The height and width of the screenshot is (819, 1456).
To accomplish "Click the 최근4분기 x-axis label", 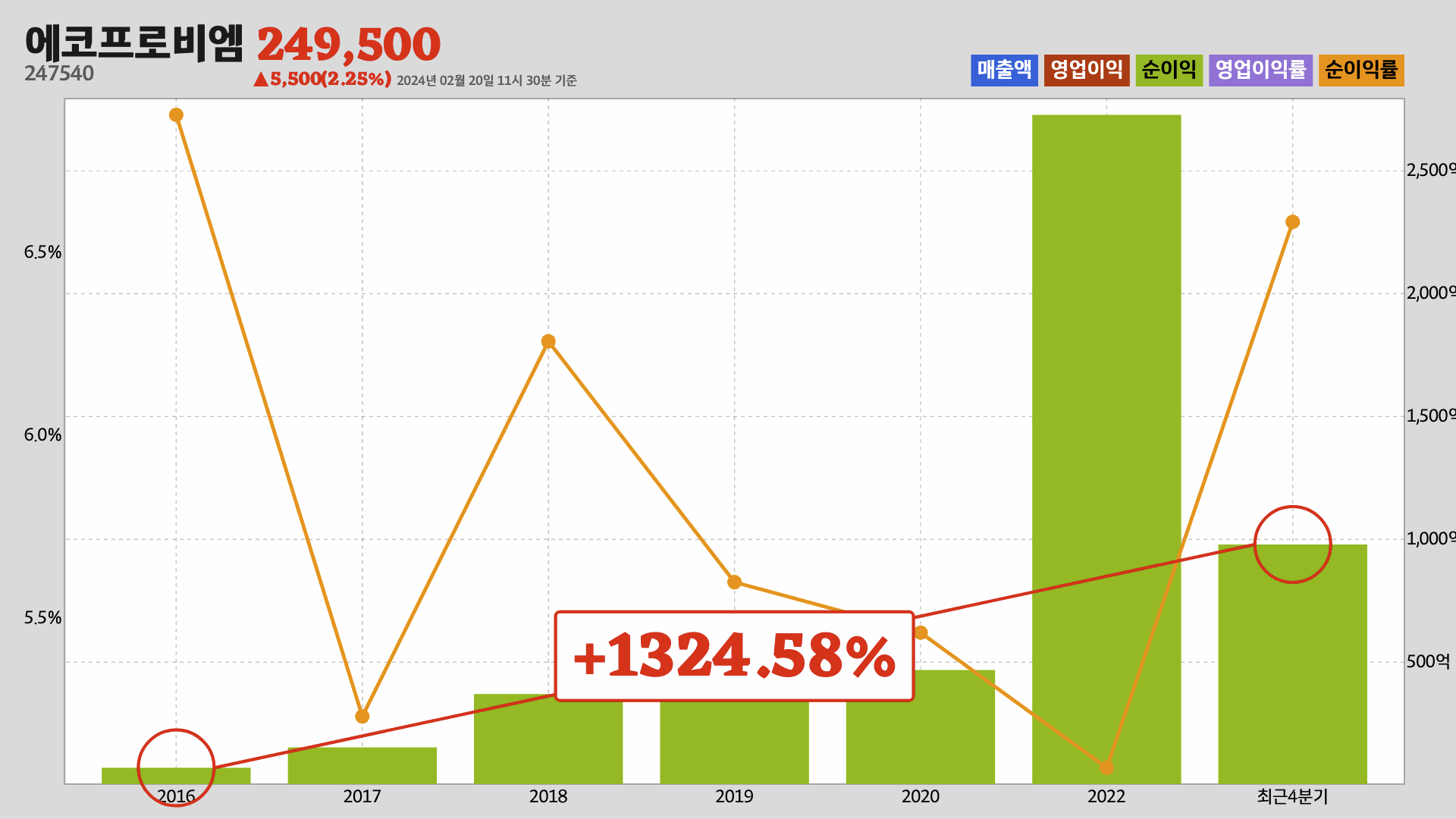I will coord(1292,796).
